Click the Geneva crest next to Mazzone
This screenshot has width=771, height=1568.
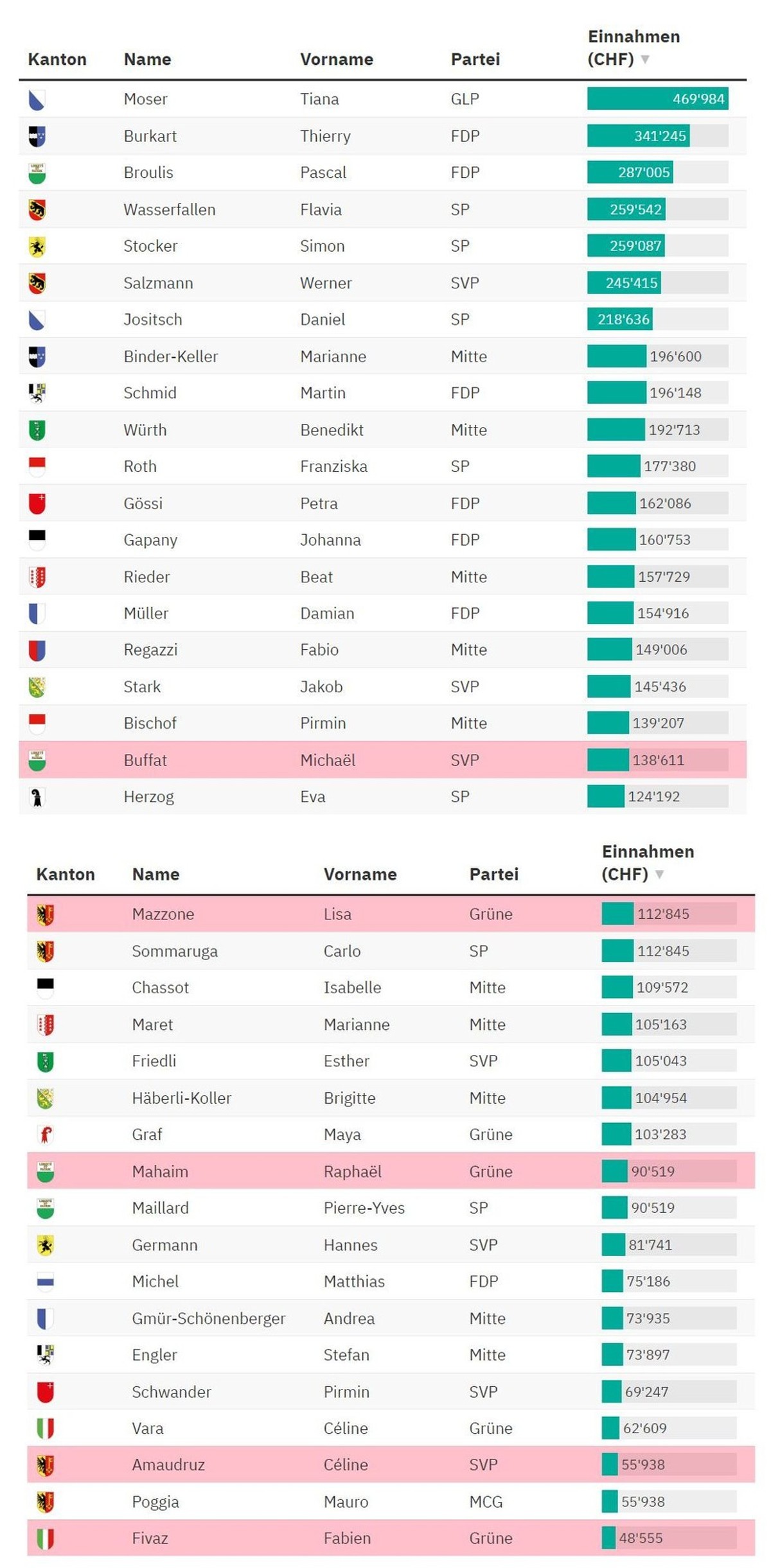click(45, 914)
